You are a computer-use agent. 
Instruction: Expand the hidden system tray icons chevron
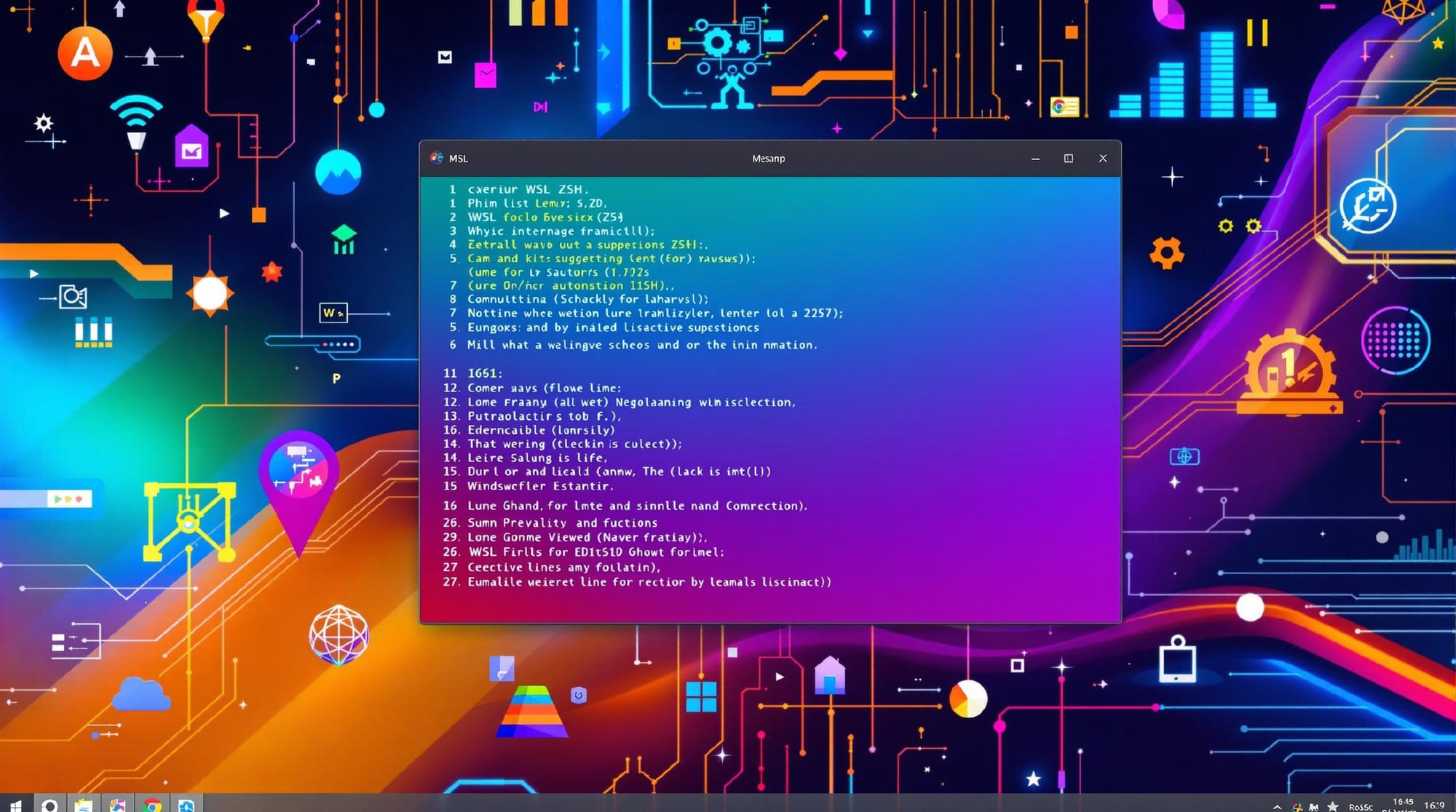tap(1278, 806)
